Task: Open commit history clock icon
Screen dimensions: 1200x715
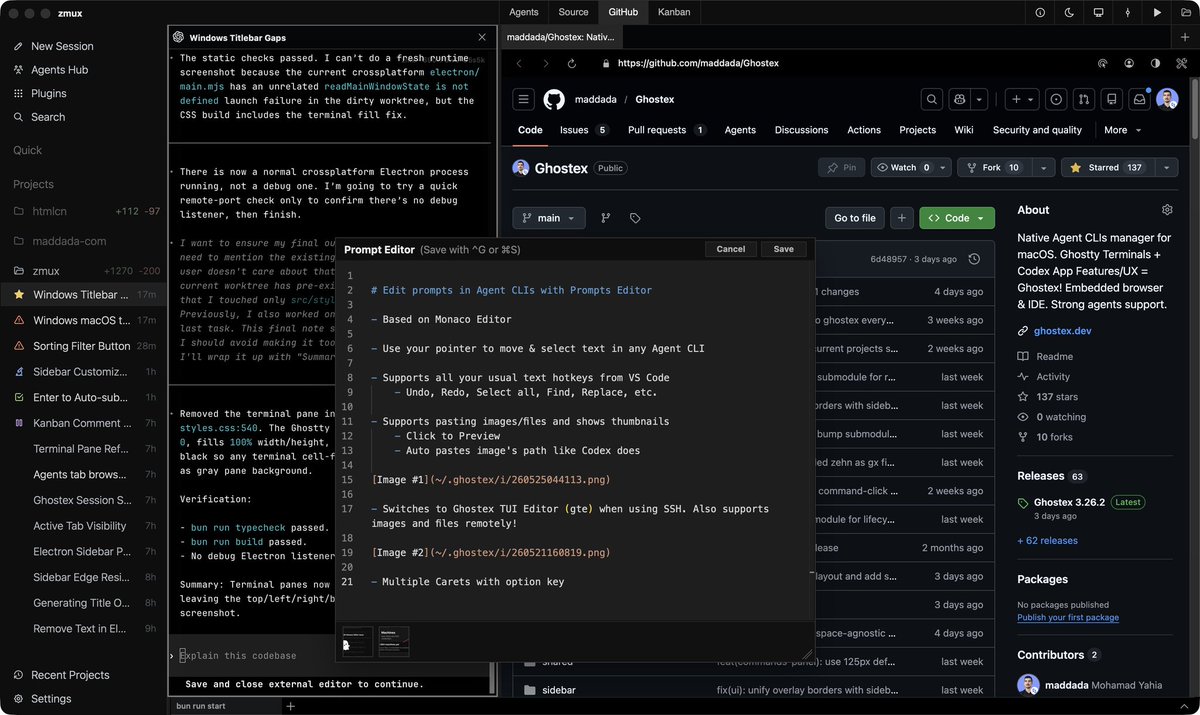Action: coord(974,259)
